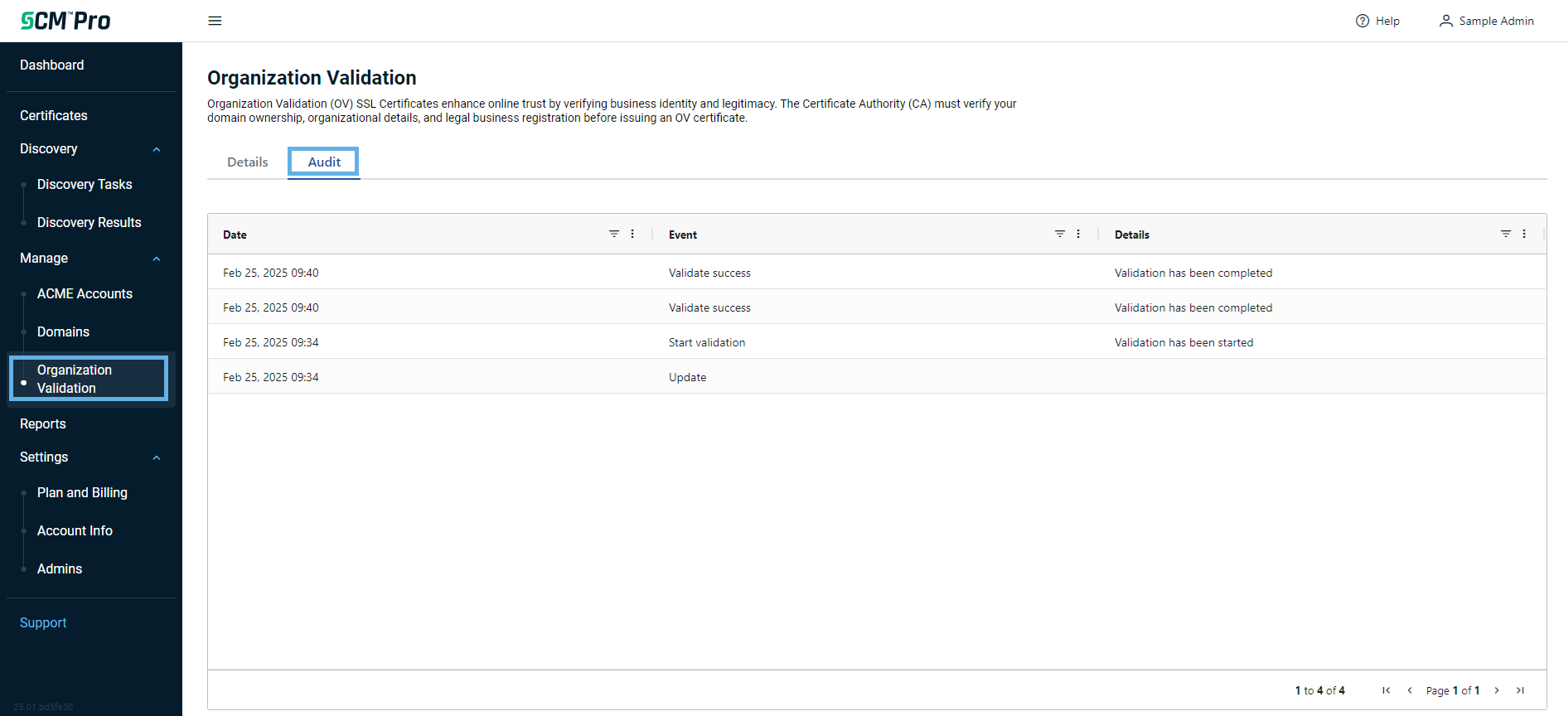Open the Date column filter icon
The width and height of the screenshot is (1568, 716).
point(614,234)
